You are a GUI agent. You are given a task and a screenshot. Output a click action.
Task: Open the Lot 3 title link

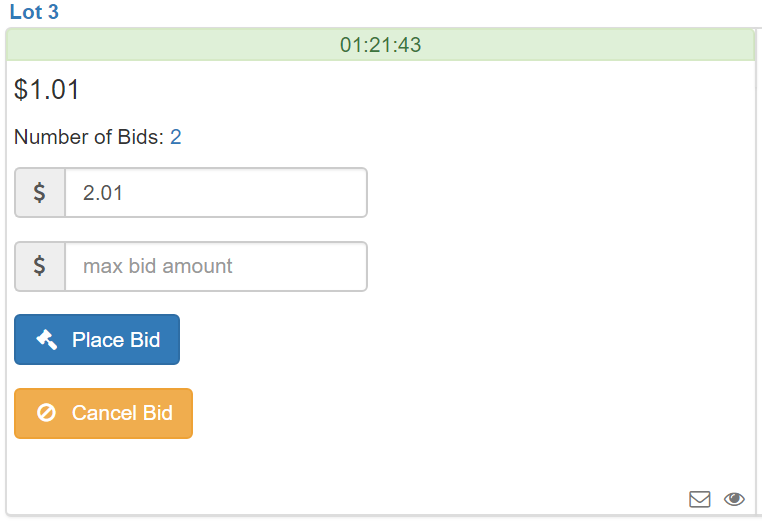click(x=34, y=12)
